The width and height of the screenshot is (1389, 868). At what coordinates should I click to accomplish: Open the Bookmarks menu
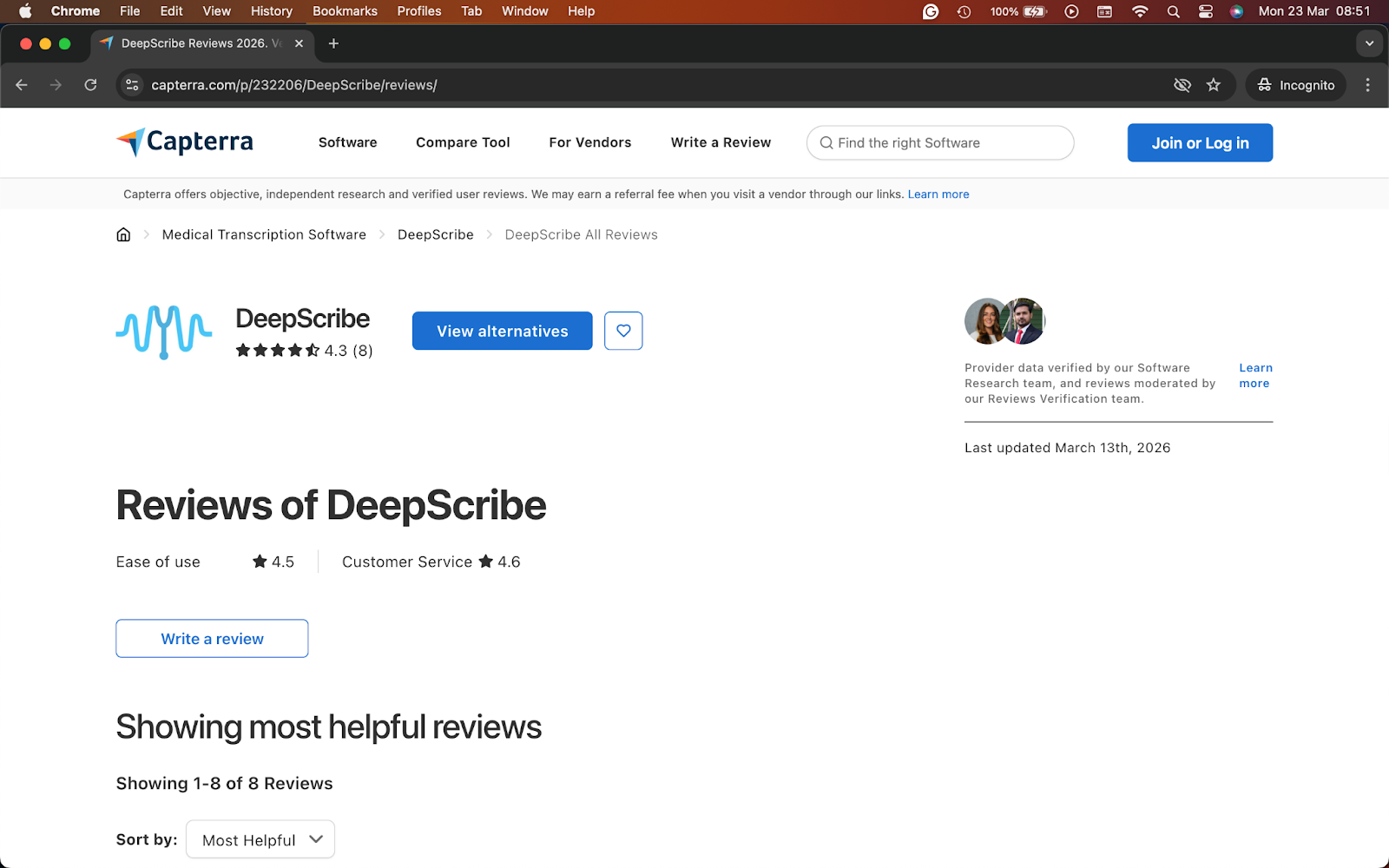coord(345,11)
